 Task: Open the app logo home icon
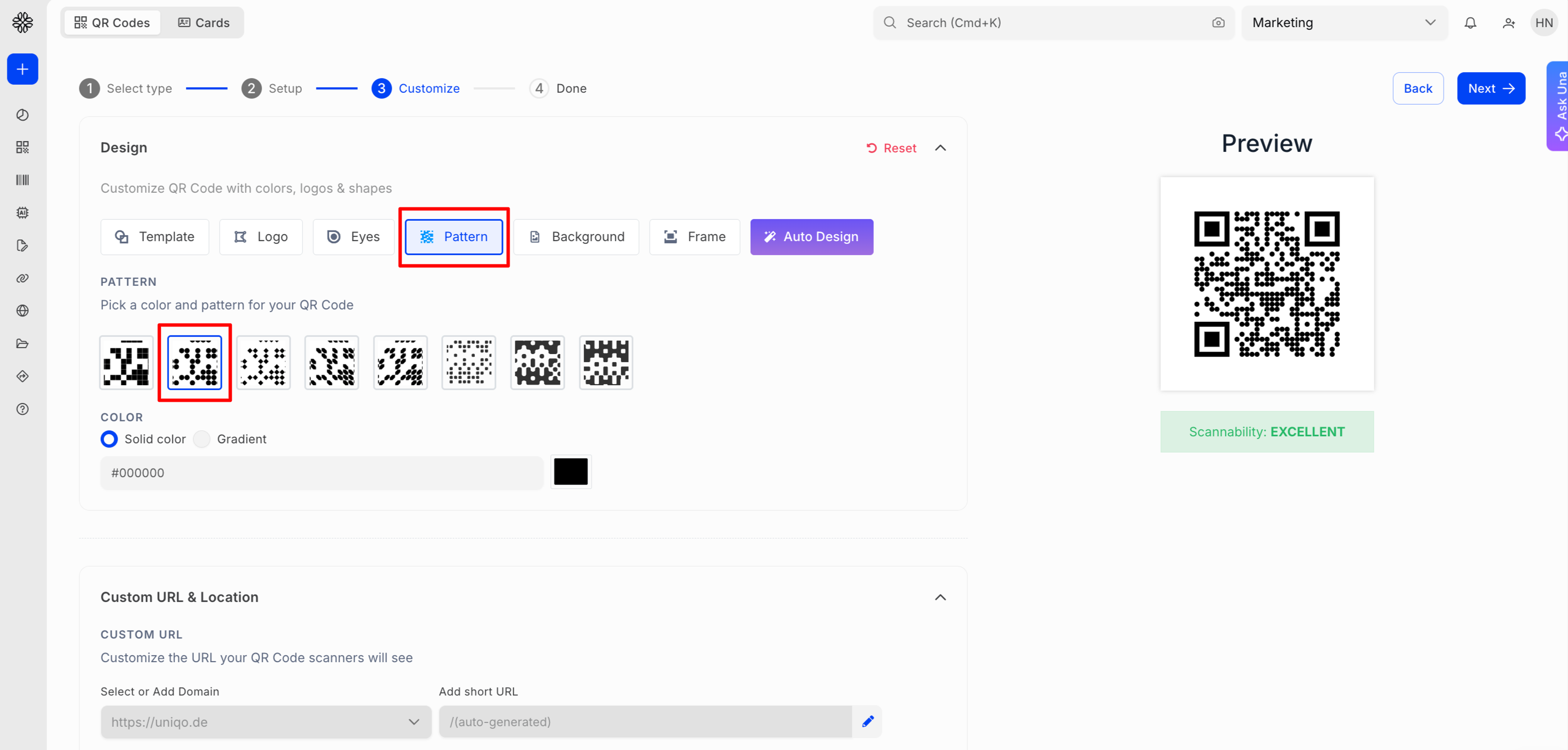(x=22, y=22)
